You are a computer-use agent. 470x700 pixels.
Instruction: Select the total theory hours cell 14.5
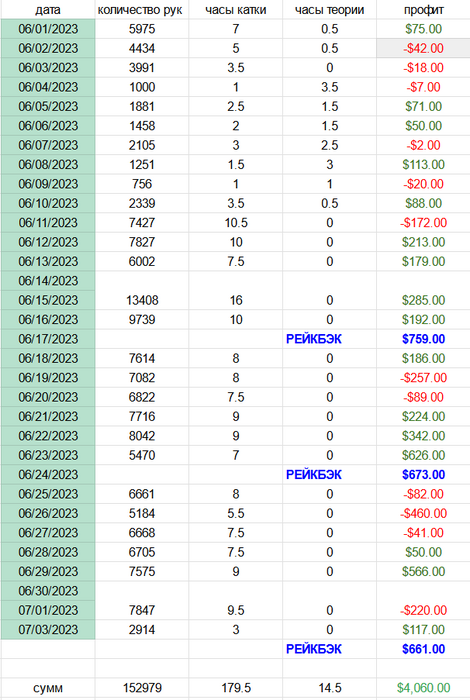point(329,688)
